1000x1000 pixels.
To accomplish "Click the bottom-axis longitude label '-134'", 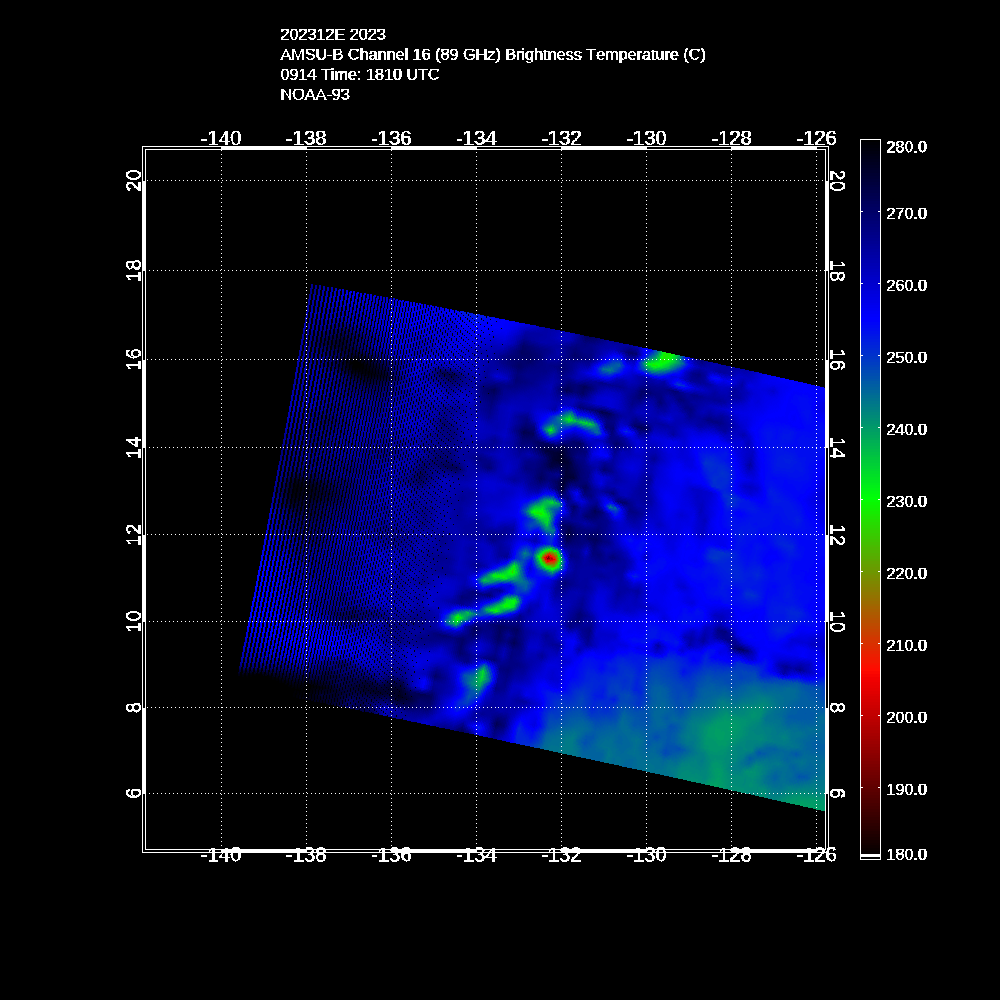I will (x=476, y=855).
